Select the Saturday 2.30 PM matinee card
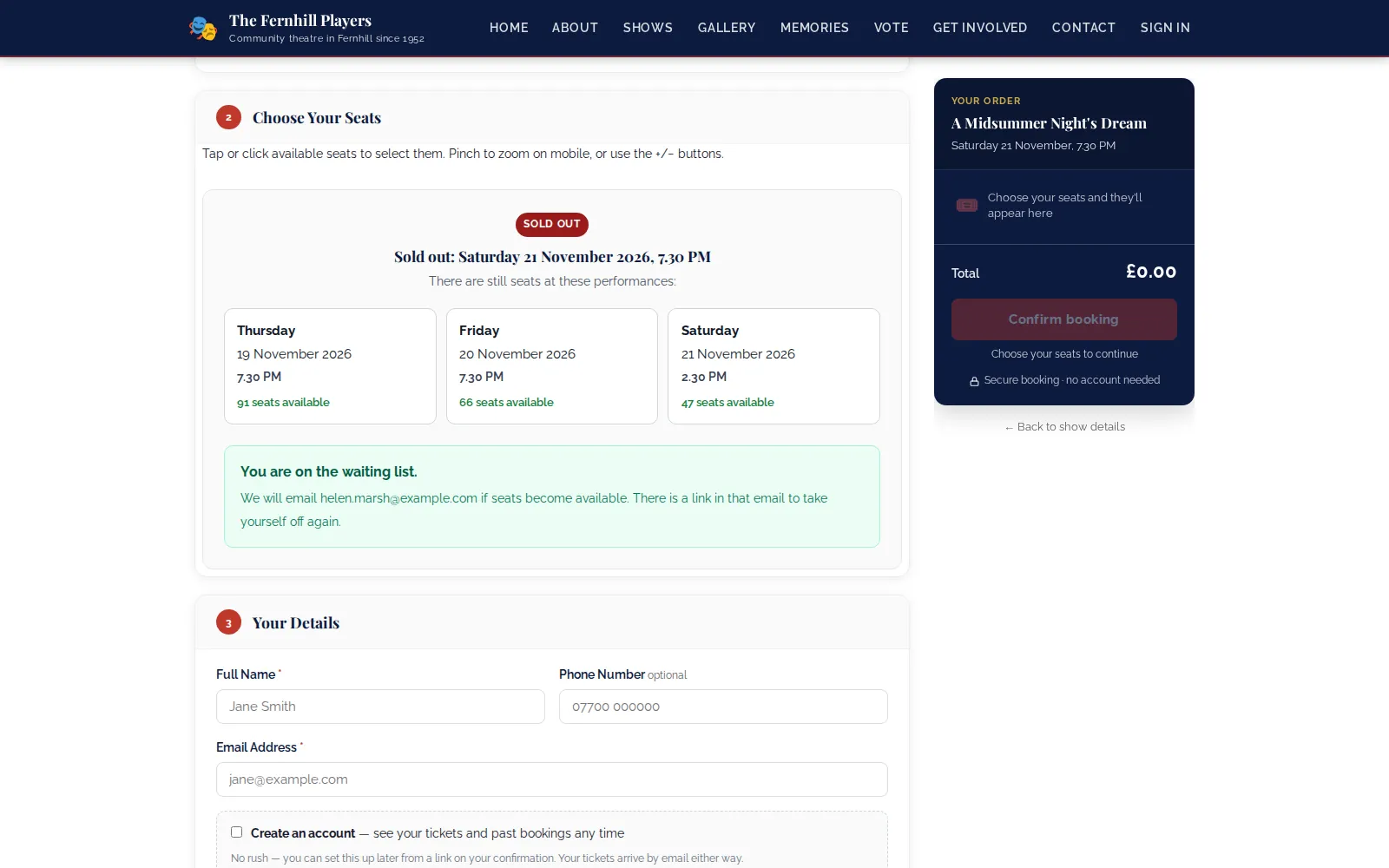Viewport: 1389px width, 868px height. point(773,366)
